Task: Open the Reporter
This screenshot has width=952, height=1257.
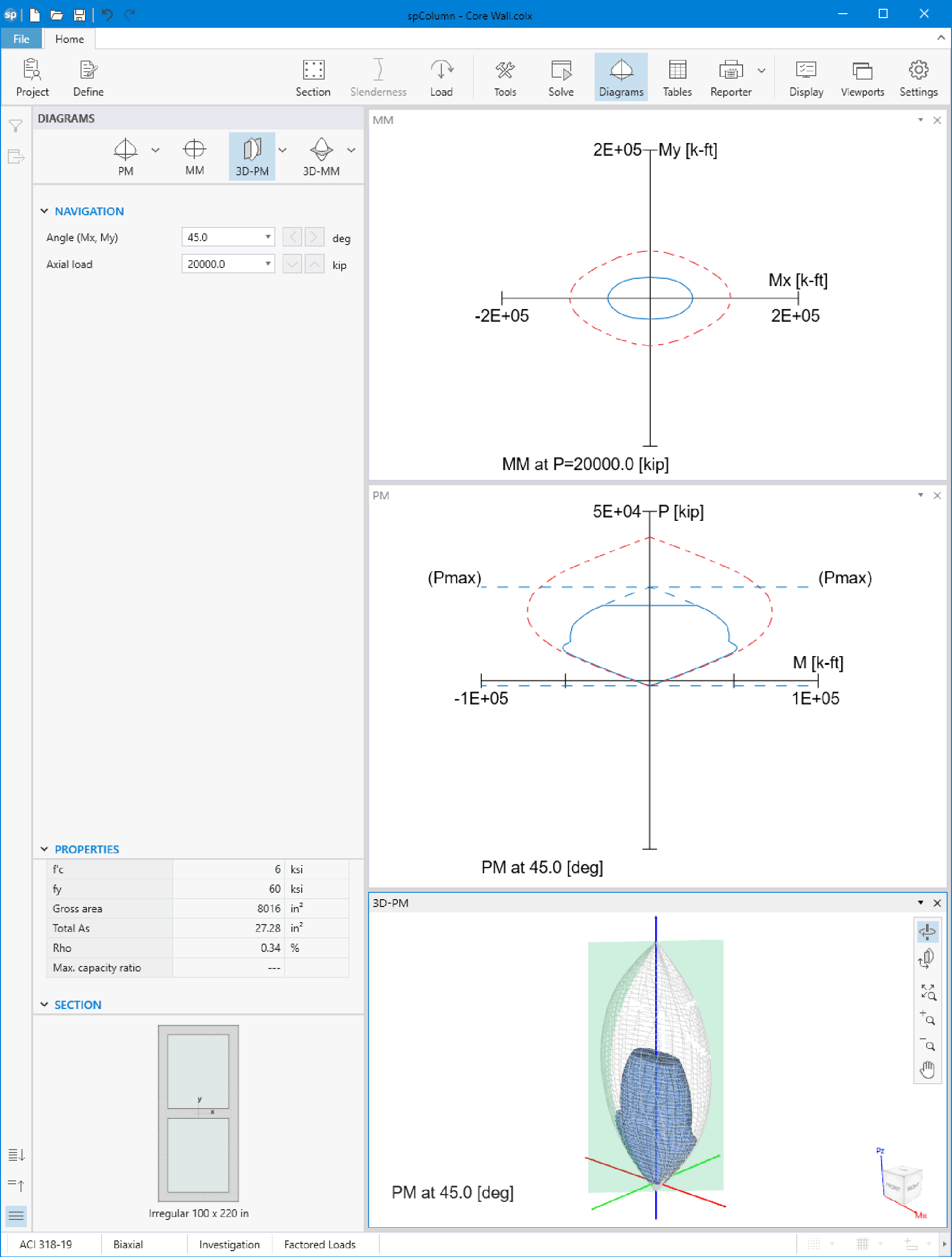Action: (x=730, y=77)
